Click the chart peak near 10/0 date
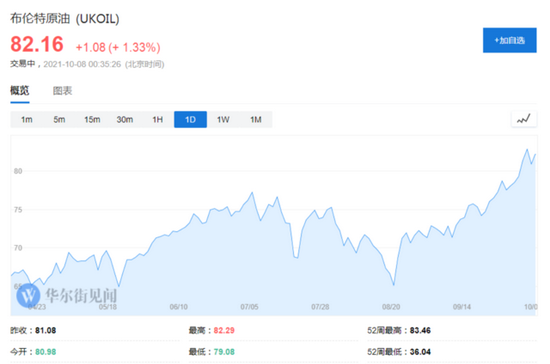The height and width of the screenshot is (364, 550). point(527,150)
